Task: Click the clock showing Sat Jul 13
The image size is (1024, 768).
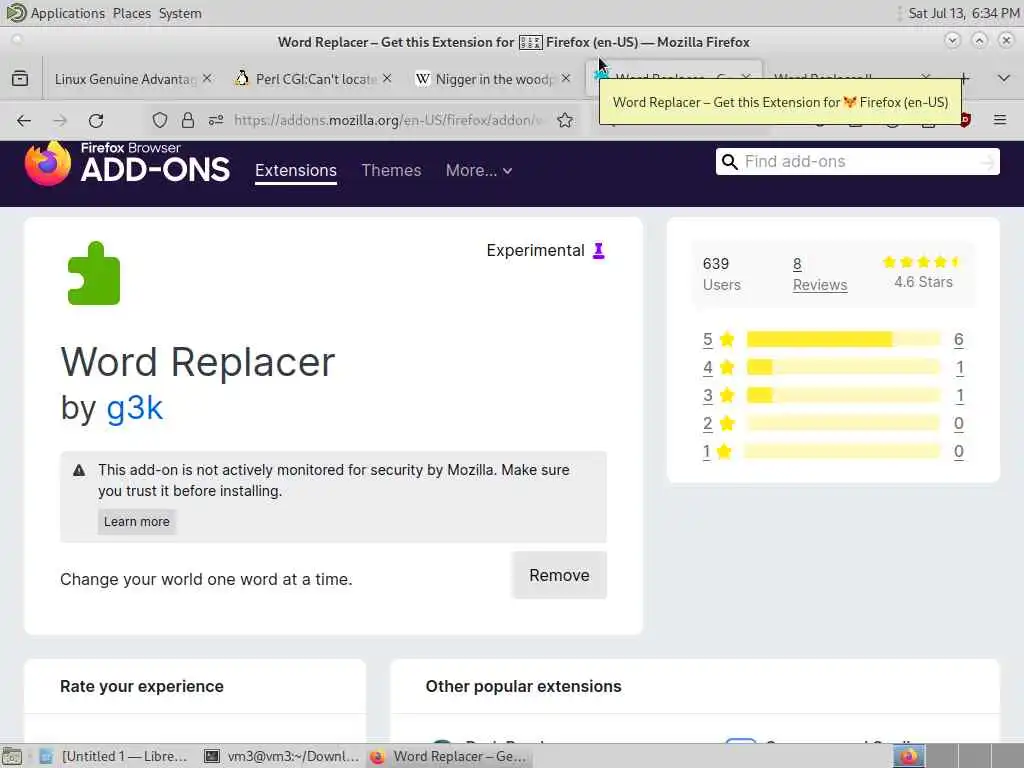Action: tap(963, 13)
